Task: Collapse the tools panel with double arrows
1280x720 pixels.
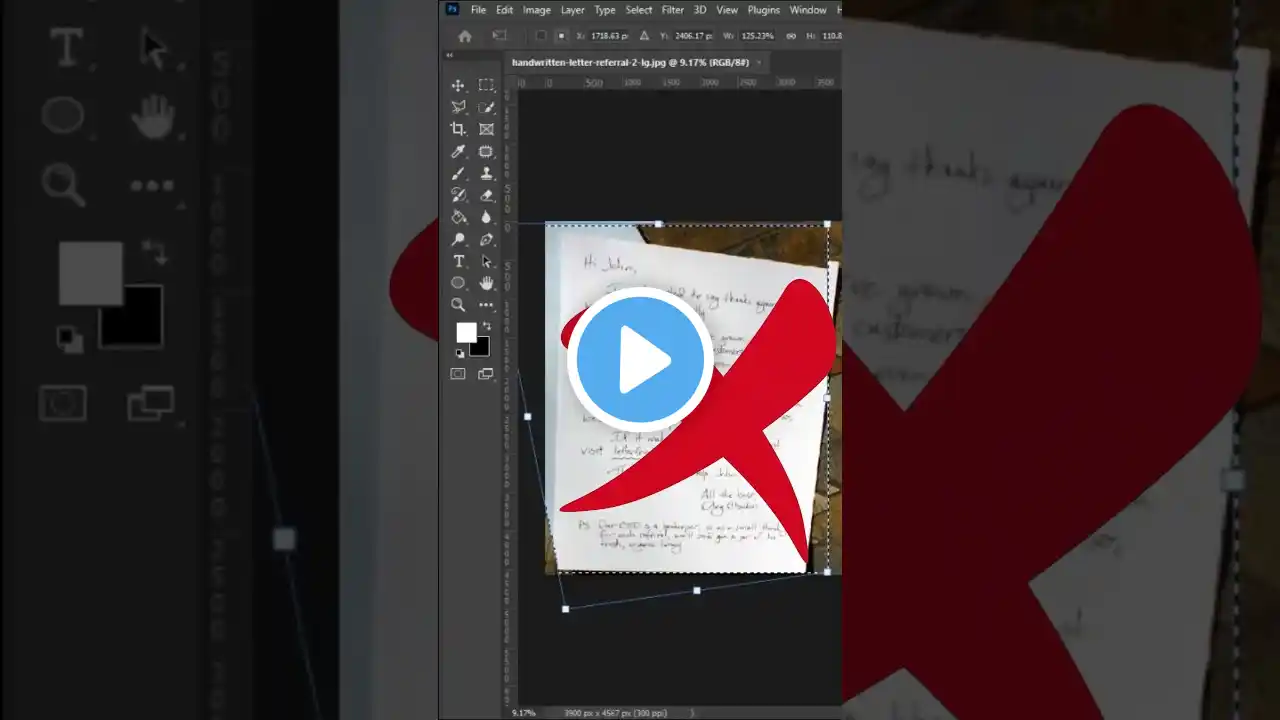Action: (x=449, y=55)
